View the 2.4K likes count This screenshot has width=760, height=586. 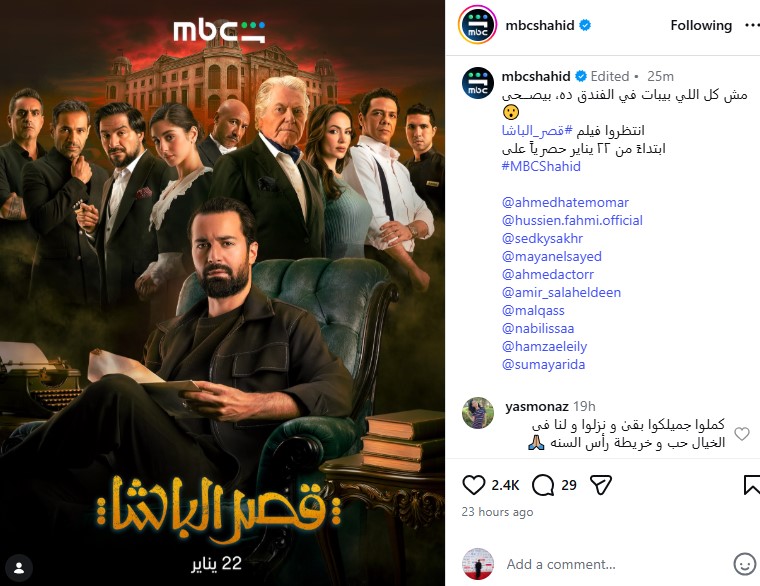pyautogui.click(x=505, y=485)
